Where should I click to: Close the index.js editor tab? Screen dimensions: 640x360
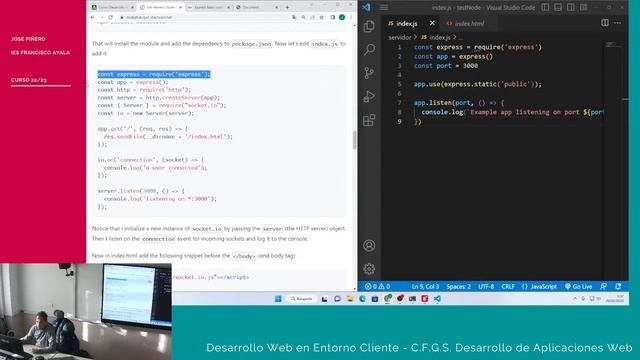(432, 23)
